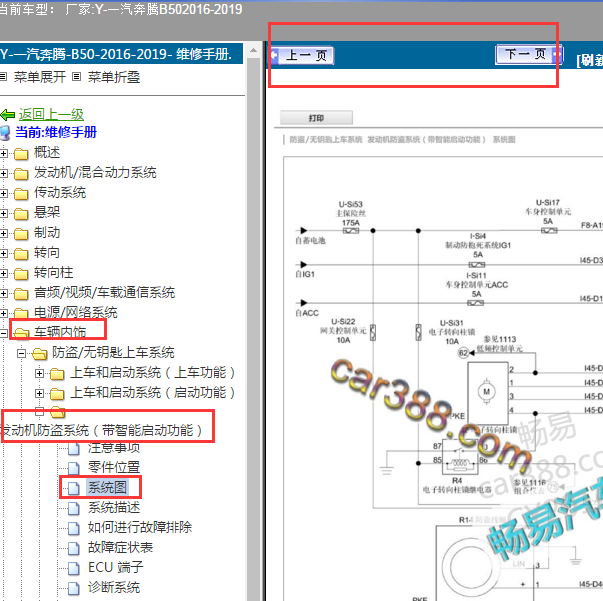603x601 pixels.
Task: Click the 音频/视频/车载通信系统 folder icon
Action: click(22, 294)
